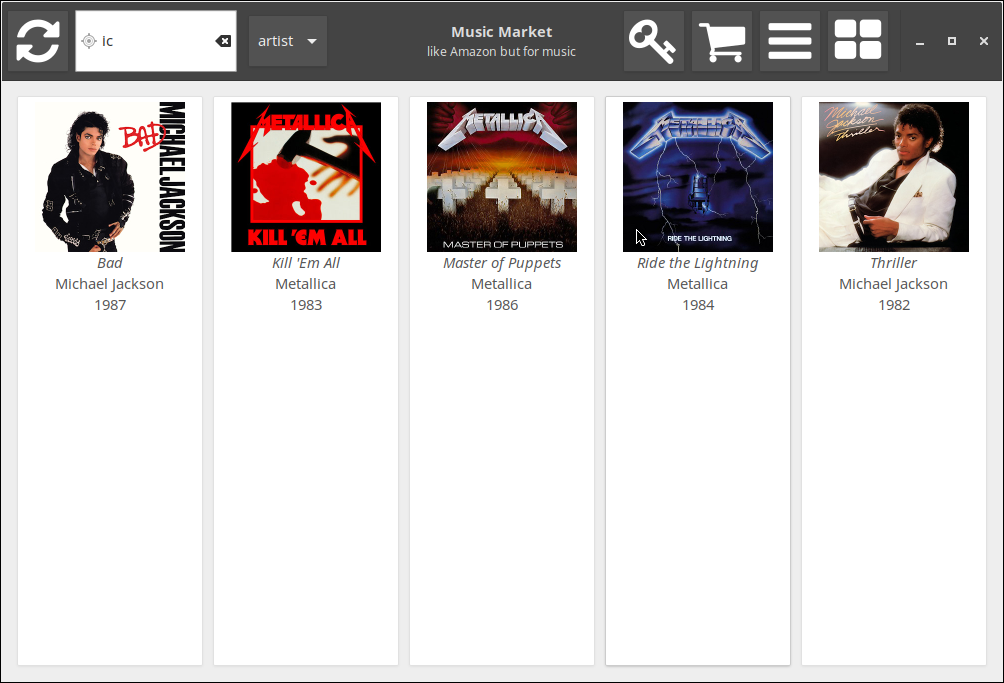The height and width of the screenshot is (683, 1004).
Task: Close the Music Market window
Action: click(984, 41)
